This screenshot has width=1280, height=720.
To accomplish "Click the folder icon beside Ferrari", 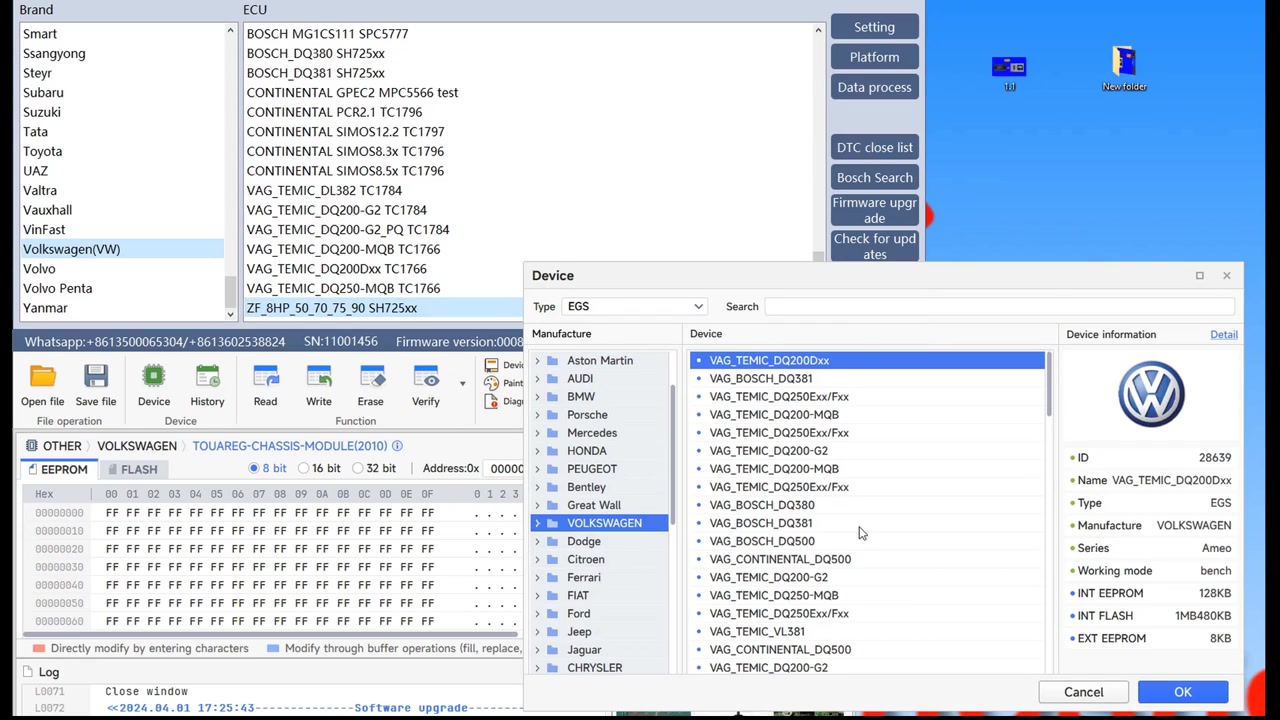I will (553, 577).
